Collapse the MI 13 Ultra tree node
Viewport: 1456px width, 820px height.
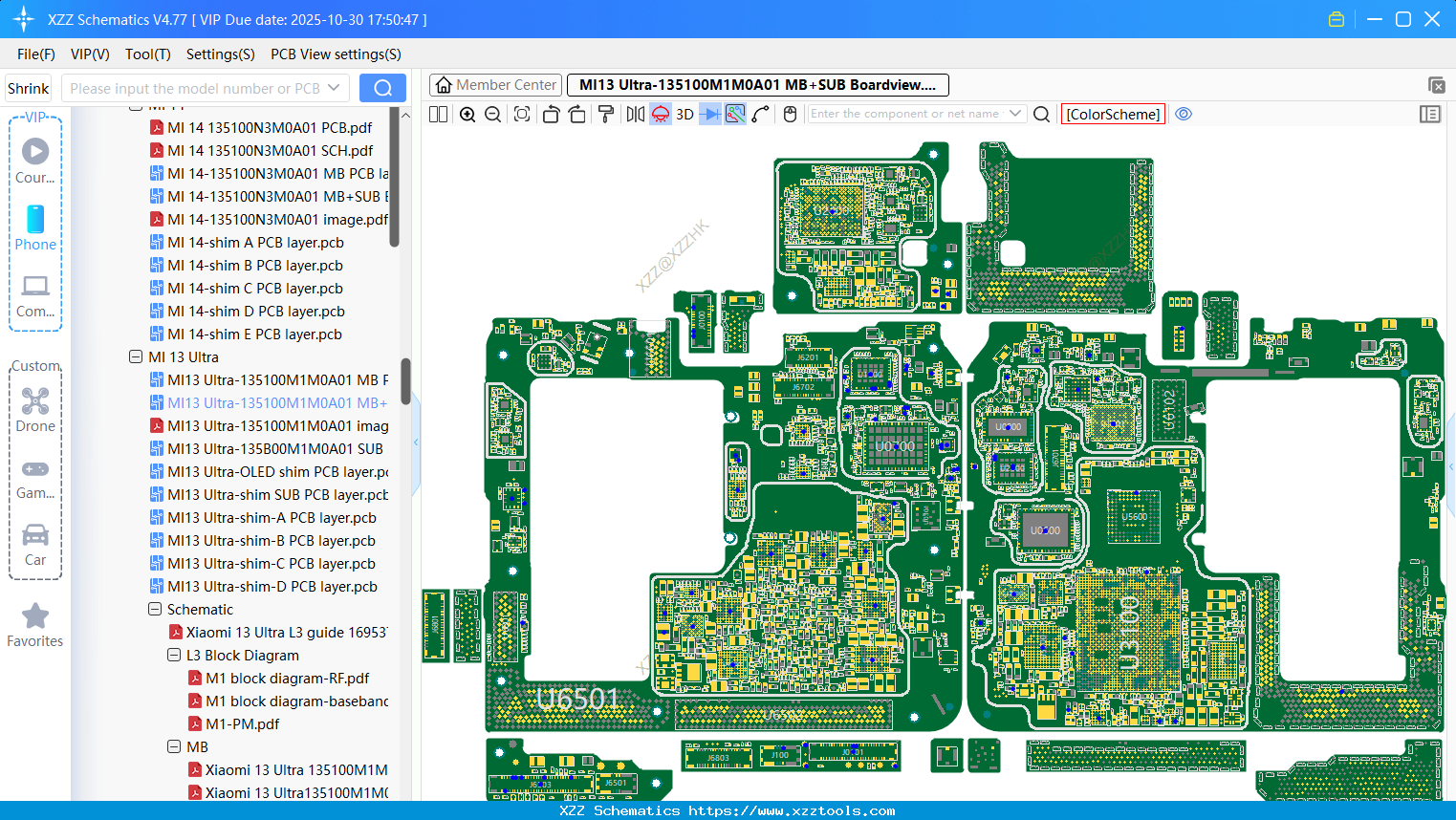136,356
